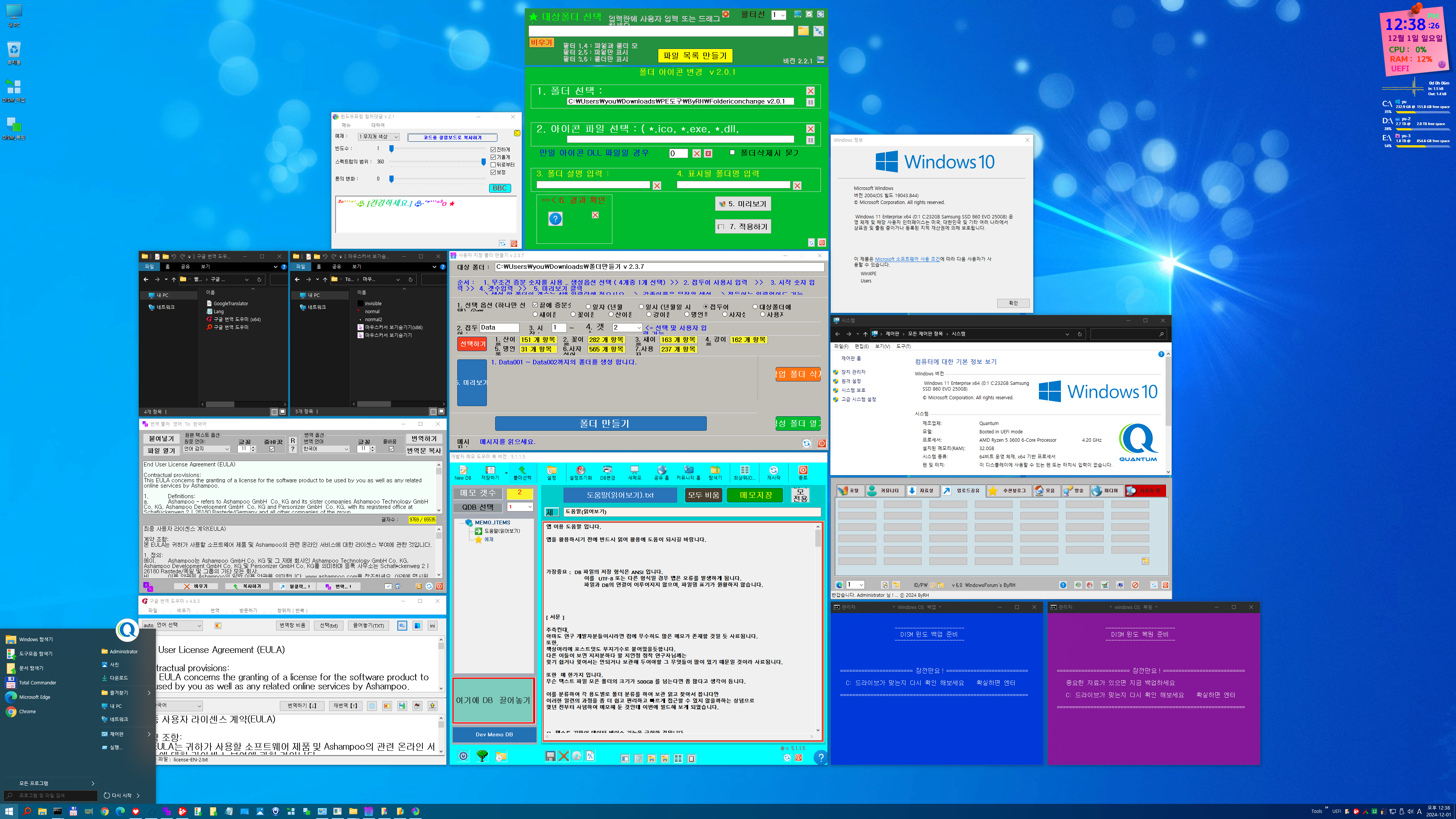Click DB변경 icon in memo helper toolbar

pos(607,472)
